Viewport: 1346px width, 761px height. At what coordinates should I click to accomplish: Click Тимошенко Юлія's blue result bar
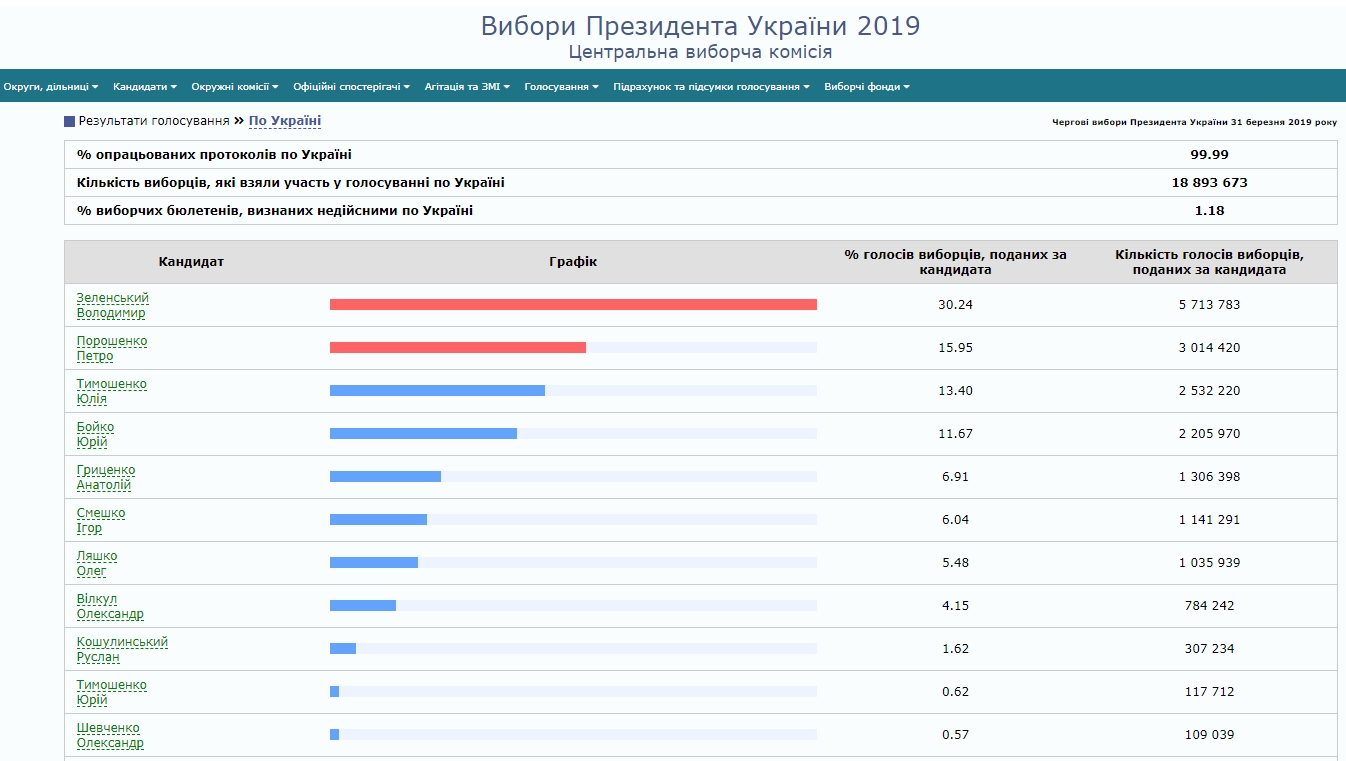[x=437, y=391]
